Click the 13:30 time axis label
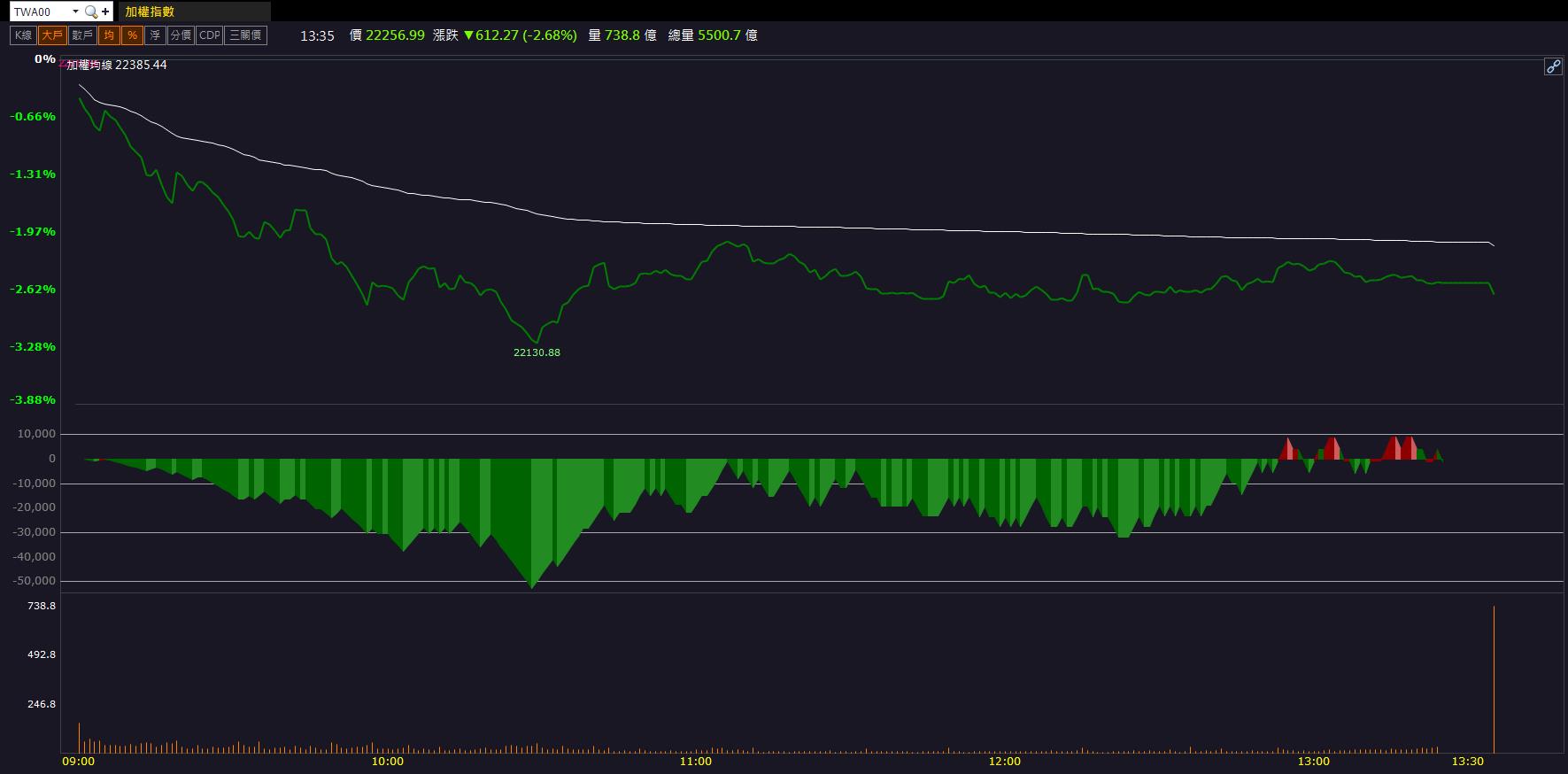1568x774 pixels. click(x=1468, y=762)
